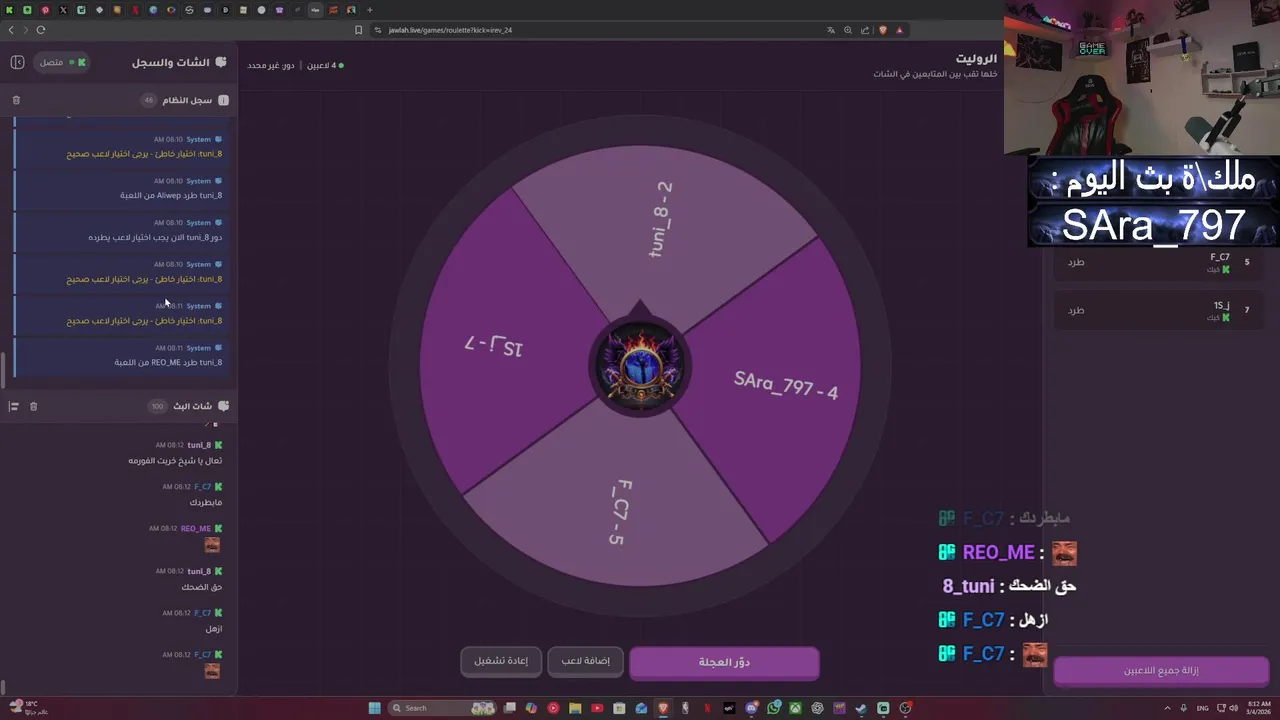Collapse the chat sidebar panel icon
This screenshot has height=720, width=1280.
pyautogui.click(x=17, y=62)
